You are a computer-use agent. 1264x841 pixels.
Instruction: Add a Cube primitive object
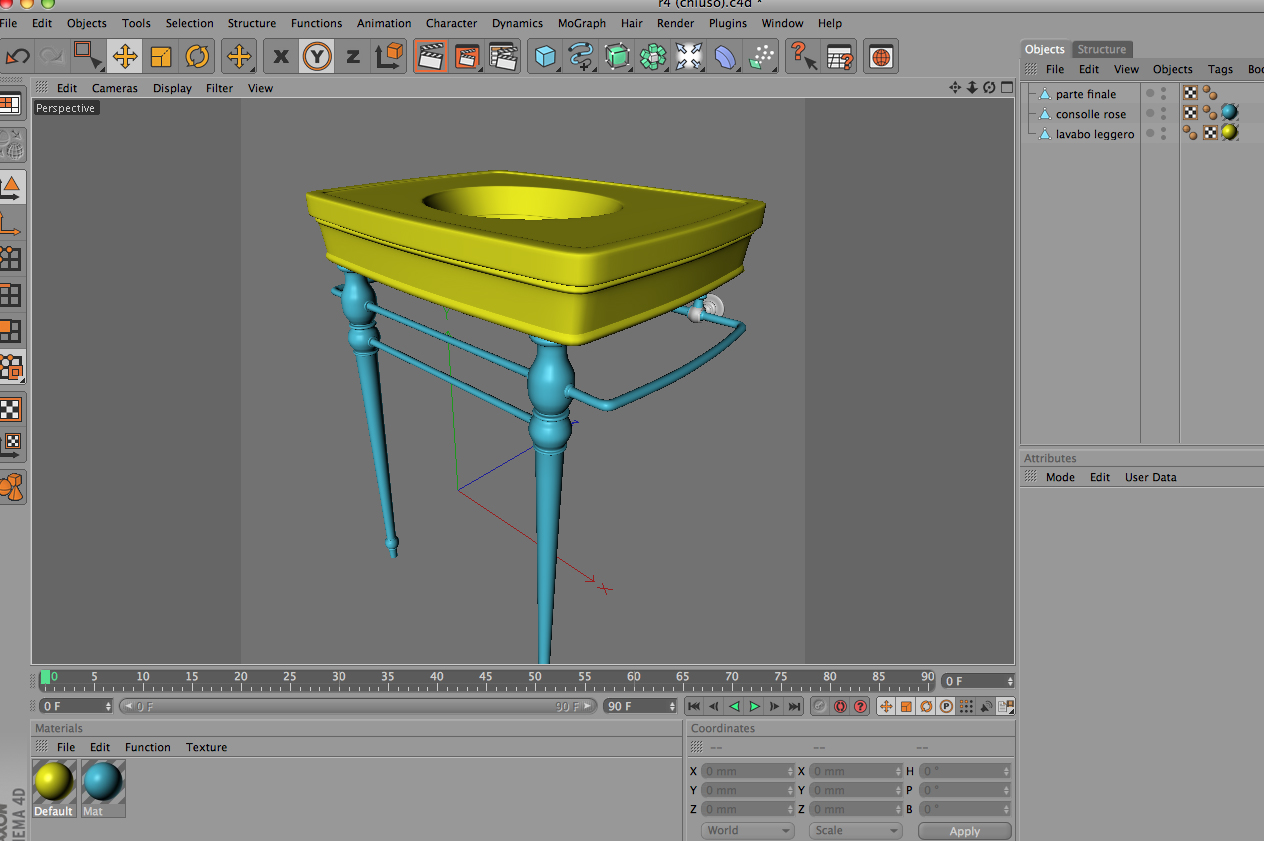[x=545, y=57]
